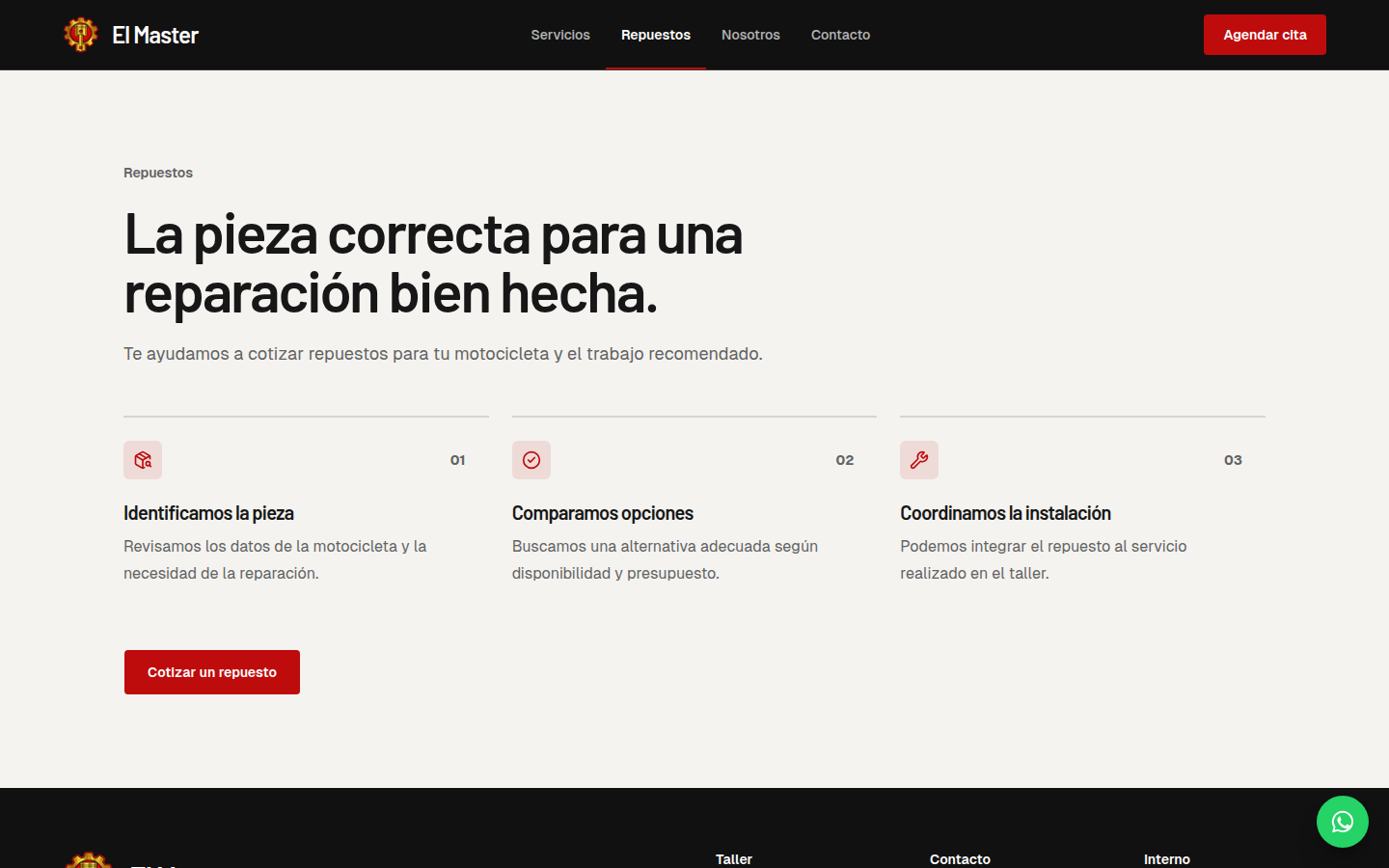Image resolution: width=1389 pixels, height=868 pixels.
Task: Click the footer Interno heading
Action: [1167, 859]
